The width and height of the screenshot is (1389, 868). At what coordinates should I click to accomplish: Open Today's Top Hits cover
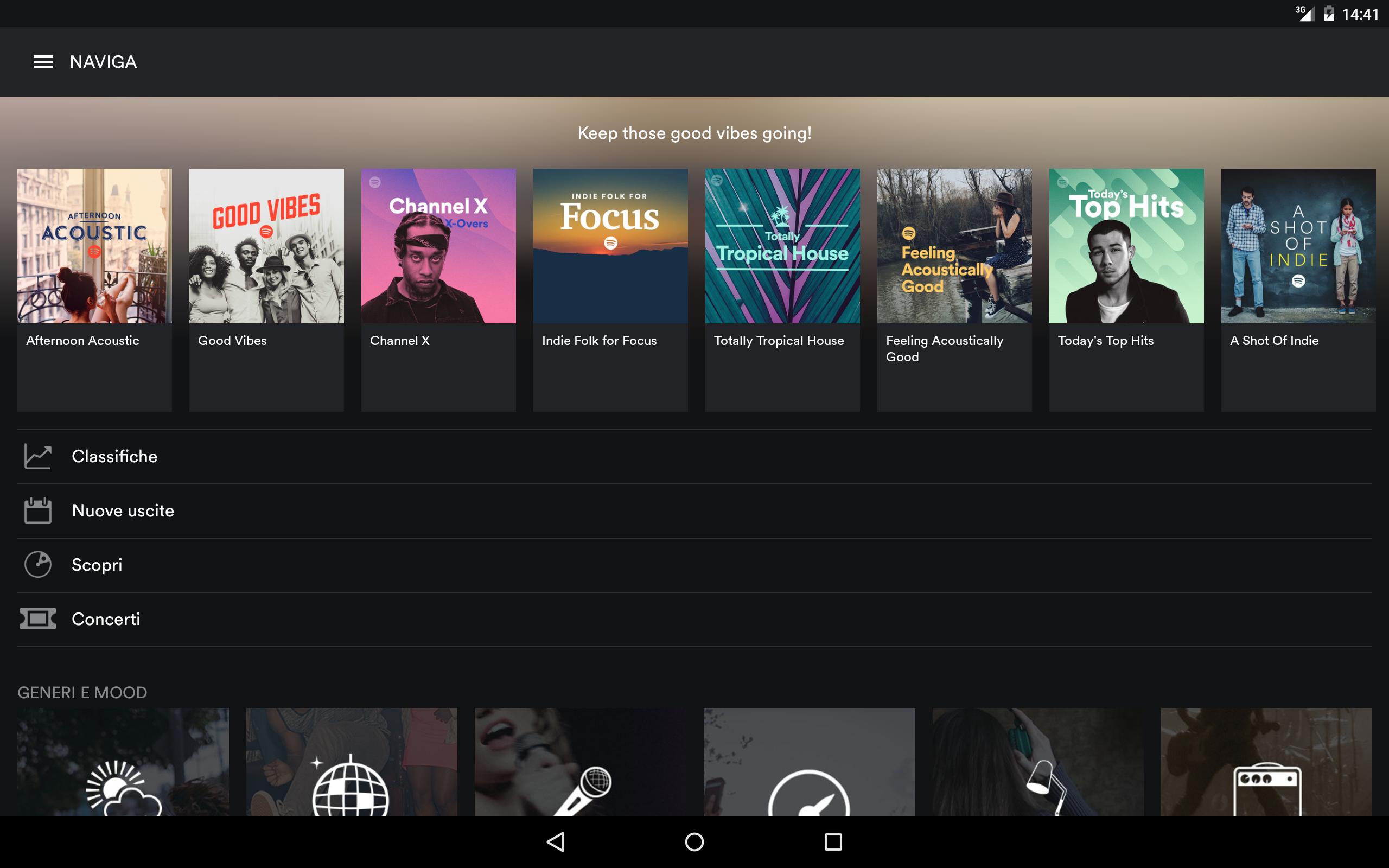1126,246
